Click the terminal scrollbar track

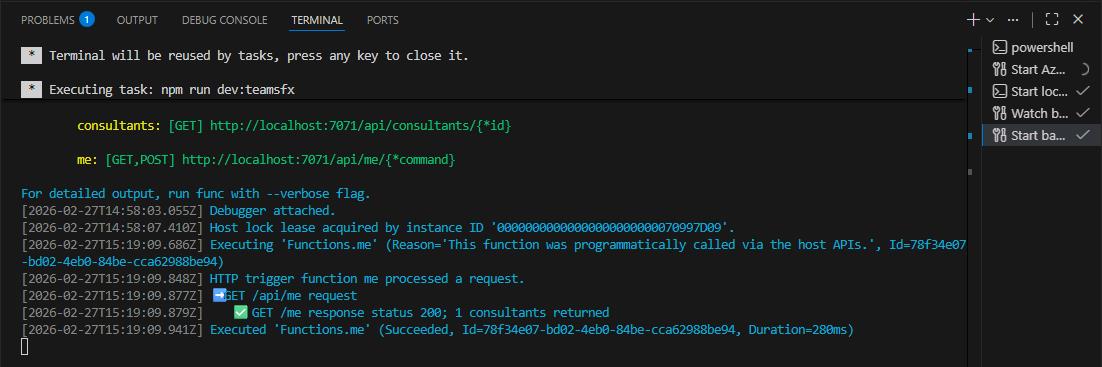tap(970, 211)
